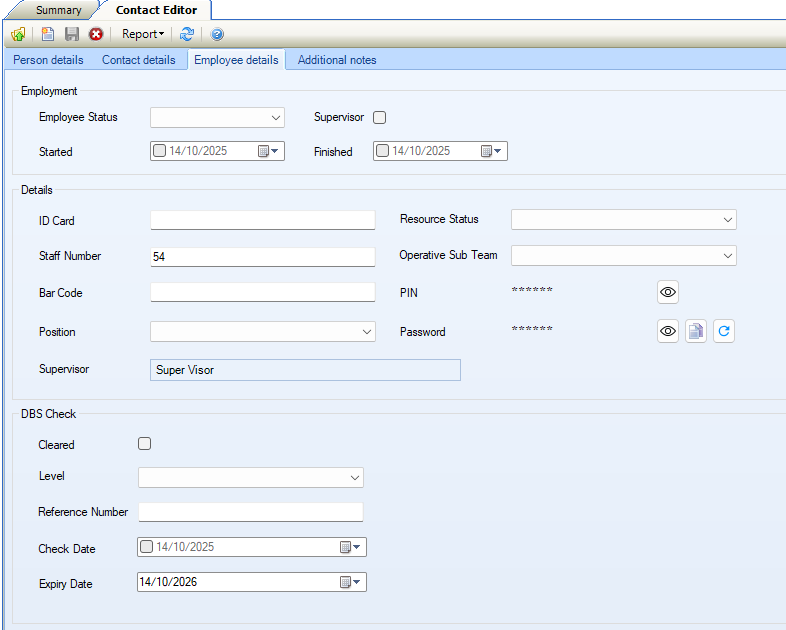Click the save disk icon in toolbar
Image resolution: width=786 pixels, height=630 pixels.
click(72, 34)
